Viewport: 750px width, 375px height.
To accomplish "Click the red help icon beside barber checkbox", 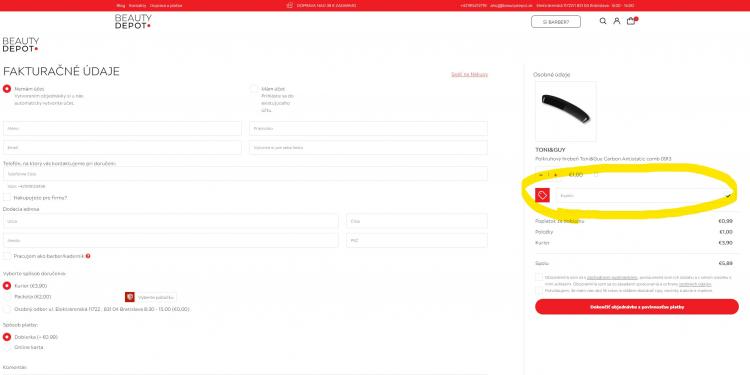I will (x=88, y=256).
